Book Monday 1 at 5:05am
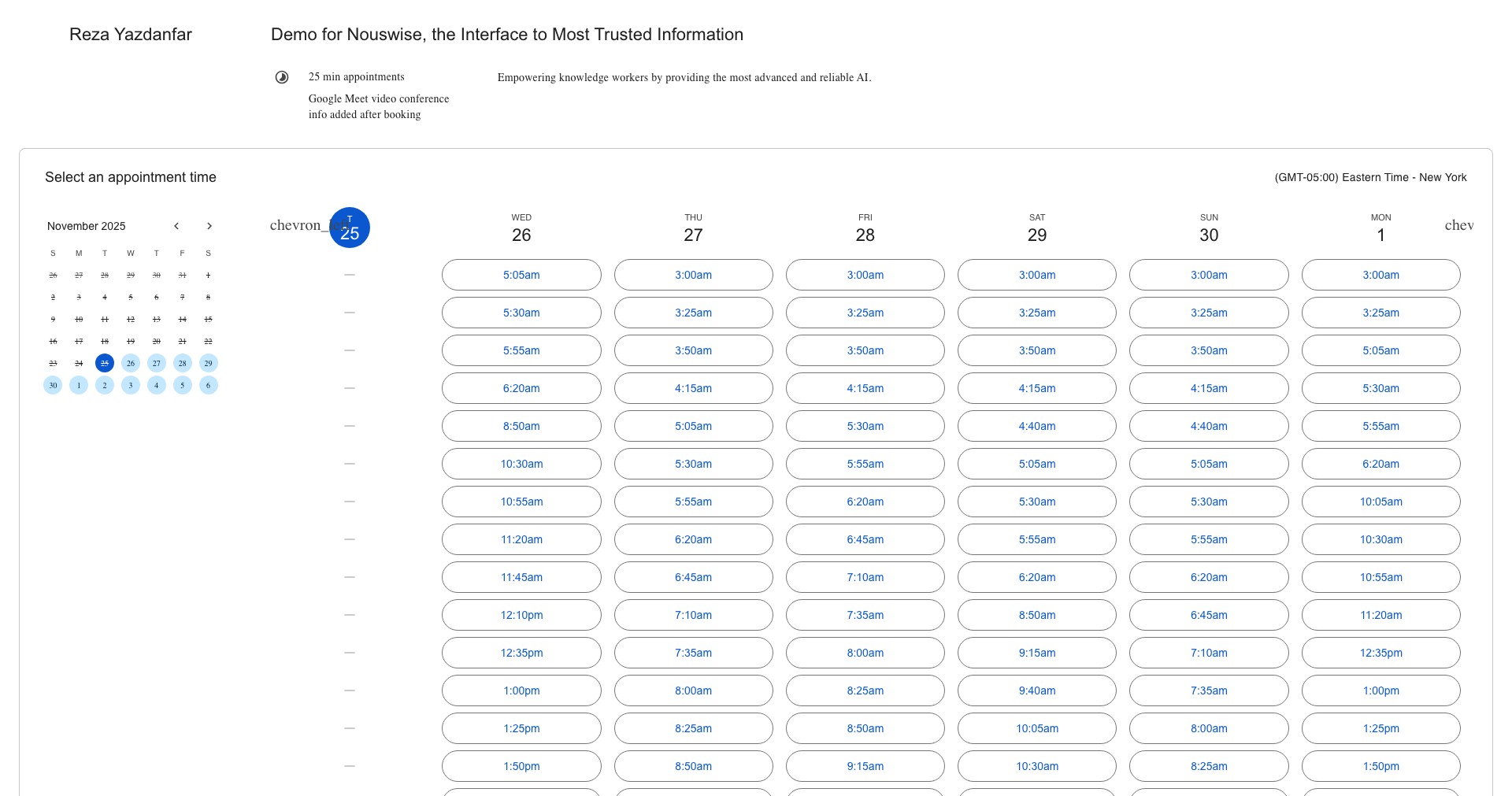 pos(1381,350)
